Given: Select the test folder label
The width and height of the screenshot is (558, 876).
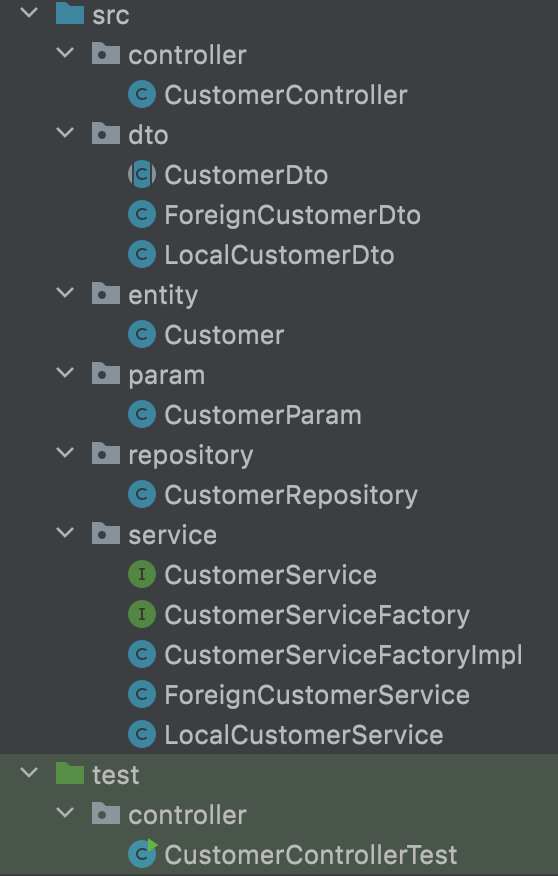Looking at the screenshot, I should [x=116, y=775].
